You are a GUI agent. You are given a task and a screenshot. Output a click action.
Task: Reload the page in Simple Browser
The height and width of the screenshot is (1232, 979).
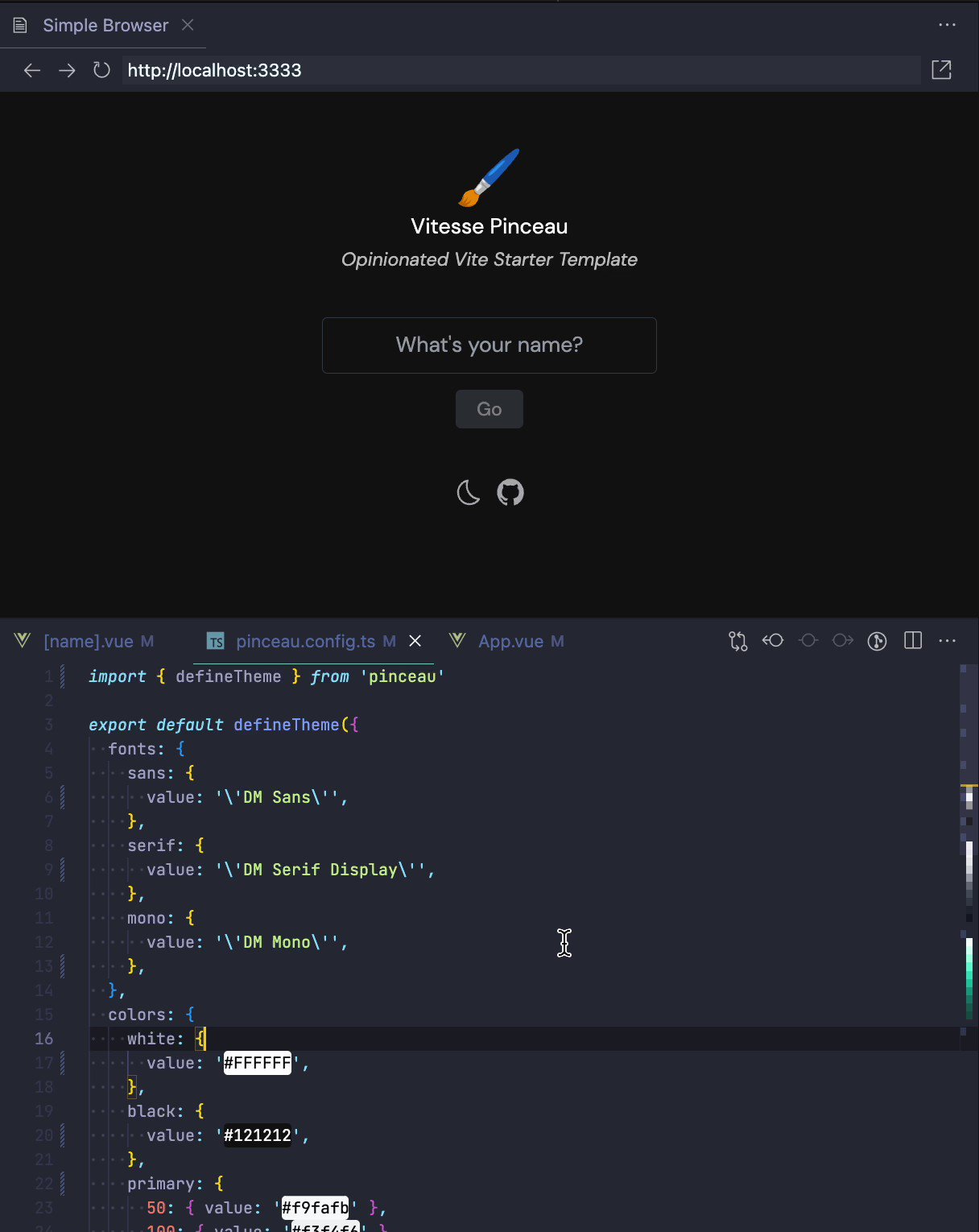pyautogui.click(x=101, y=70)
